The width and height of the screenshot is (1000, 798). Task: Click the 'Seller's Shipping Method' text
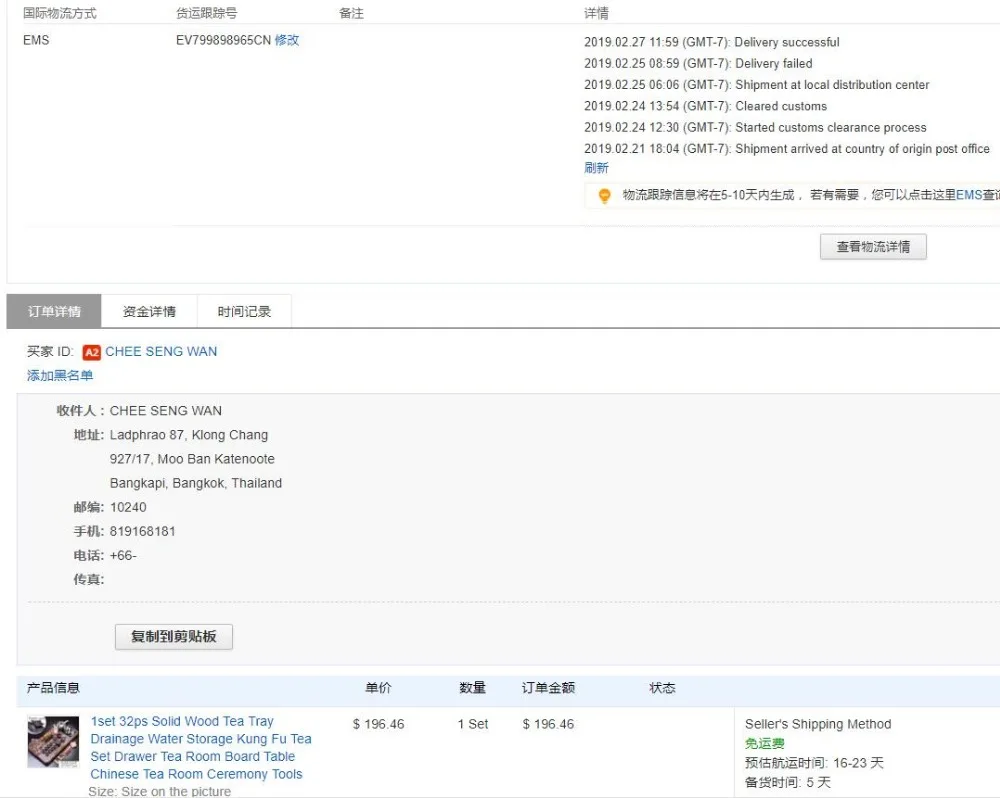pyautogui.click(x=818, y=724)
